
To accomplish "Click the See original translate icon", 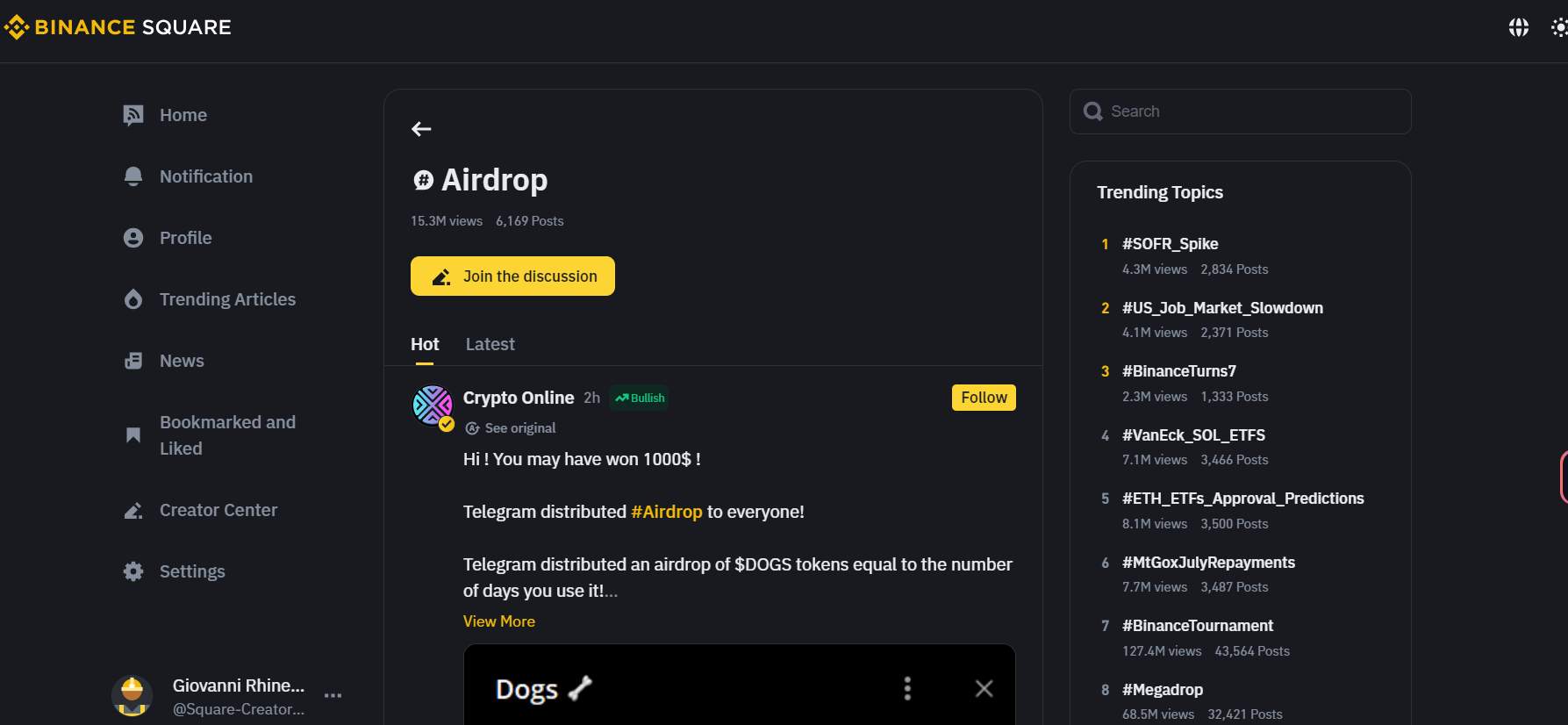I will point(472,428).
